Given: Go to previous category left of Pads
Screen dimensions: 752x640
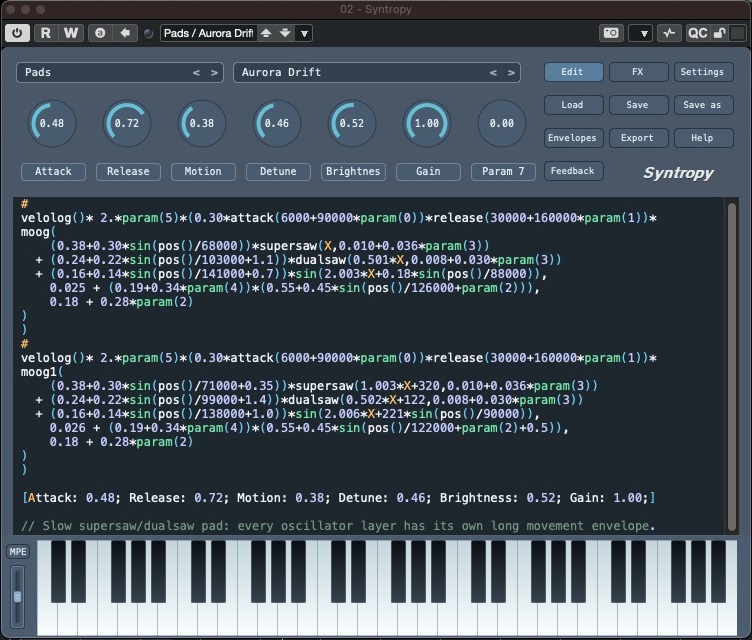Looking at the screenshot, I should (196, 72).
